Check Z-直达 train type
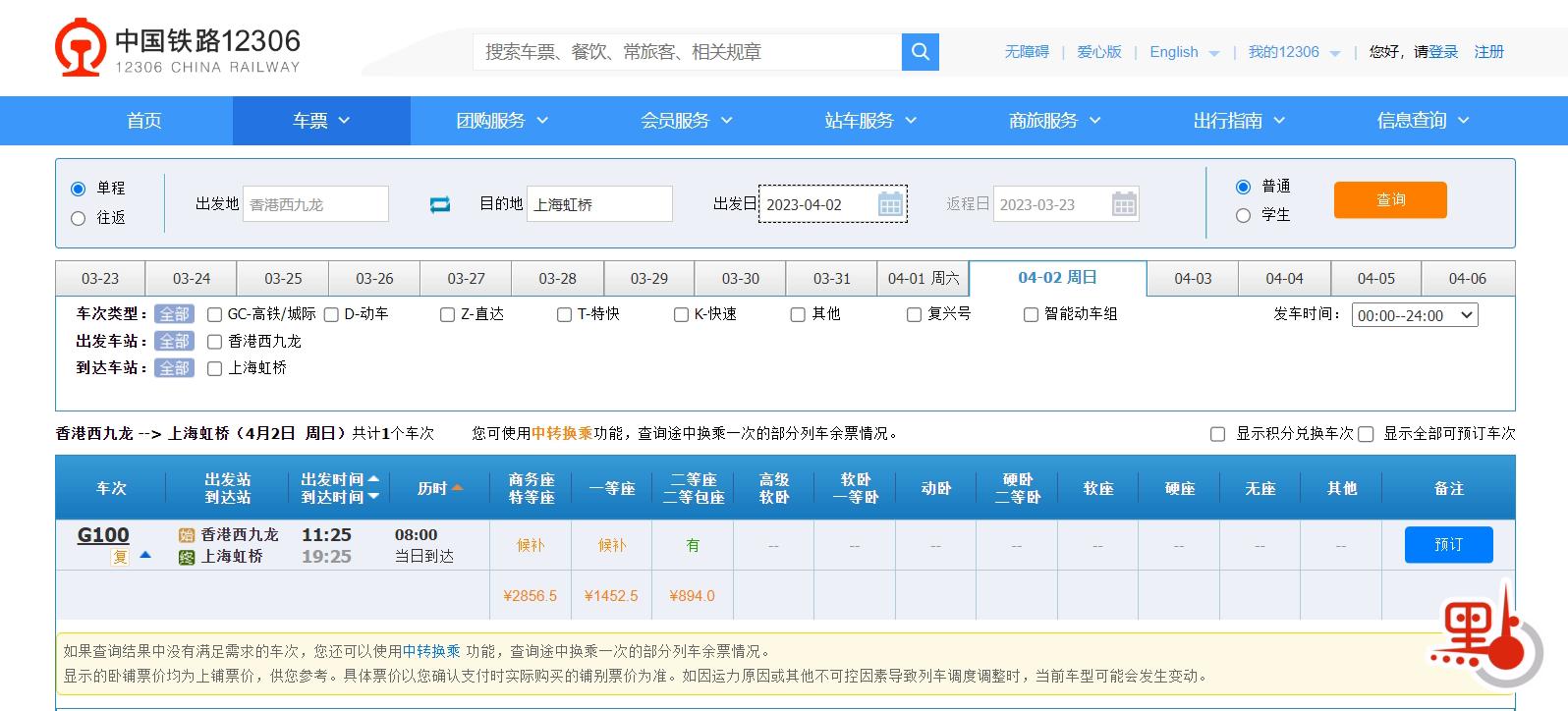 447,315
